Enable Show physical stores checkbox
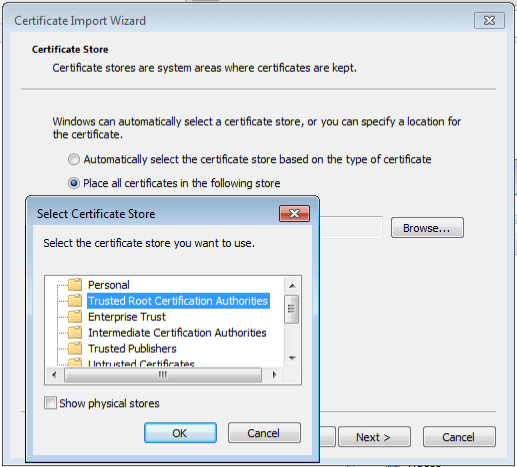The width and height of the screenshot is (517, 467). (50, 403)
